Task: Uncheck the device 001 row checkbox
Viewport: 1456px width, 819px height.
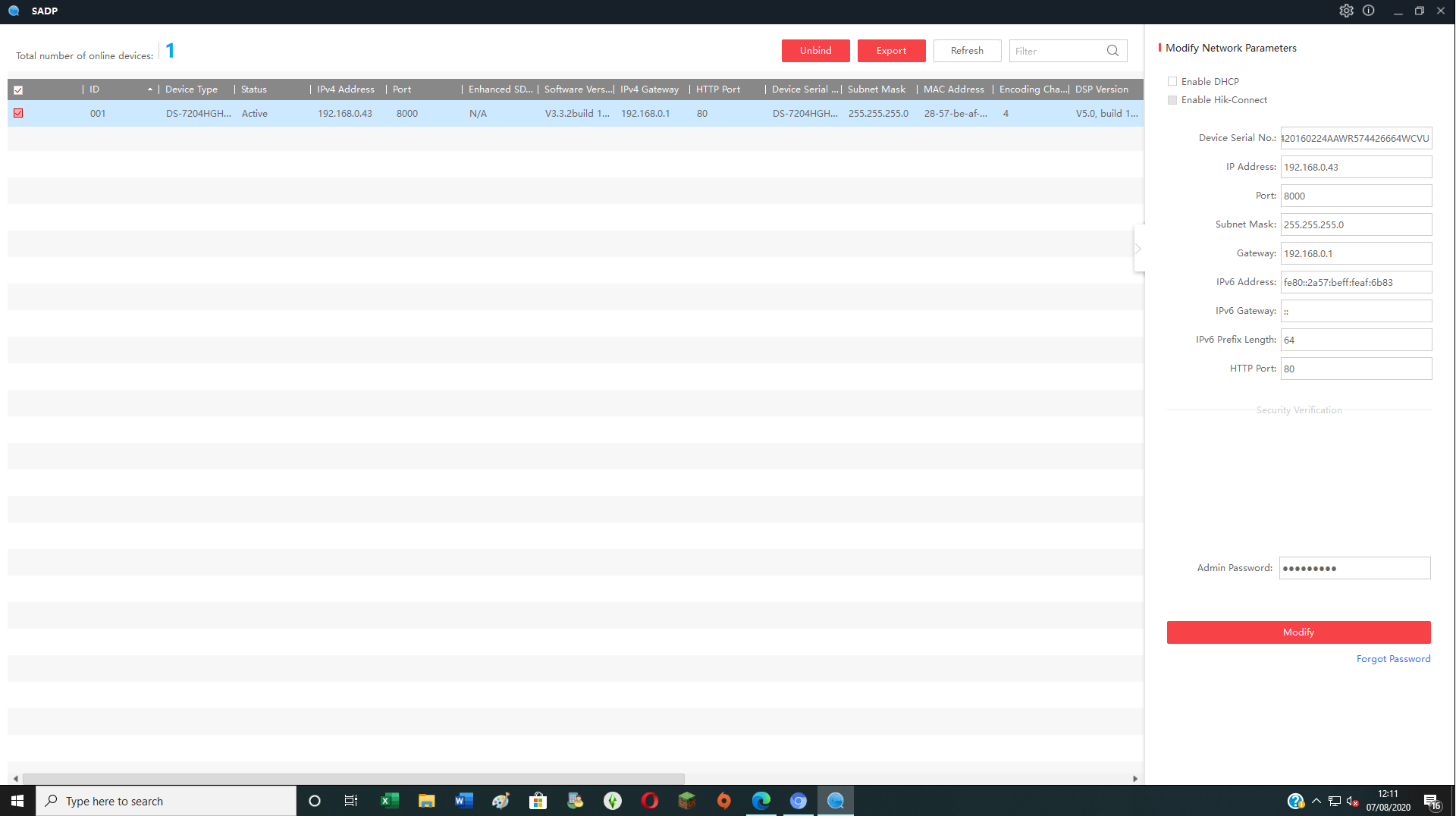Action: 18,113
